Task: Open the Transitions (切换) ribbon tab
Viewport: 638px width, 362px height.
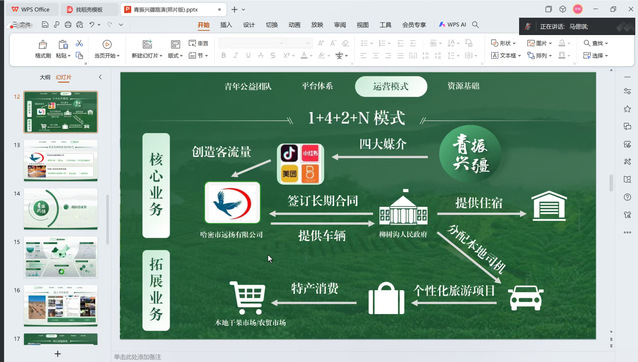Action: tap(271, 25)
